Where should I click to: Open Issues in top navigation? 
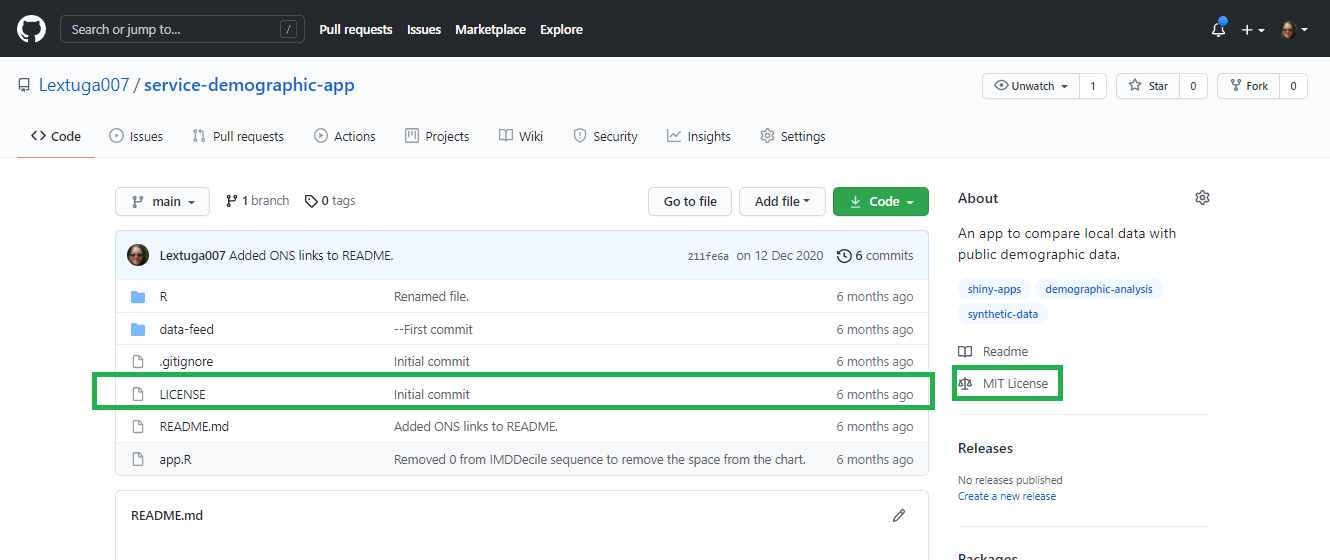tap(424, 29)
